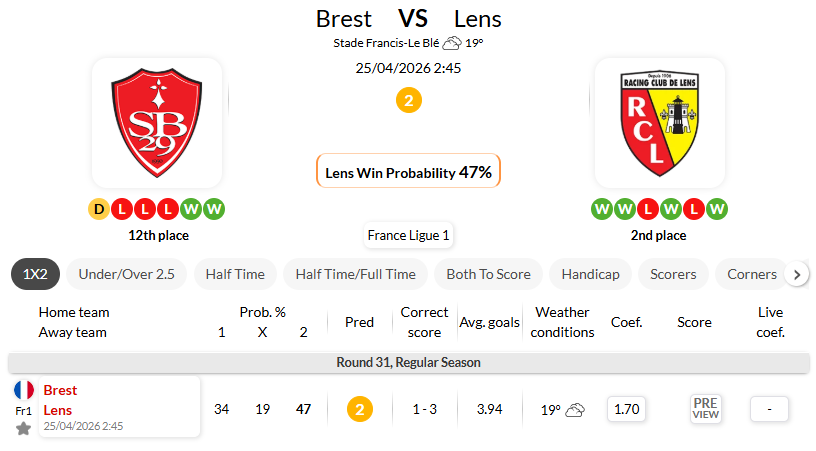The image size is (816, 451).
Task: Click the 1.70 coefficient box
Action: click(627, 408)
